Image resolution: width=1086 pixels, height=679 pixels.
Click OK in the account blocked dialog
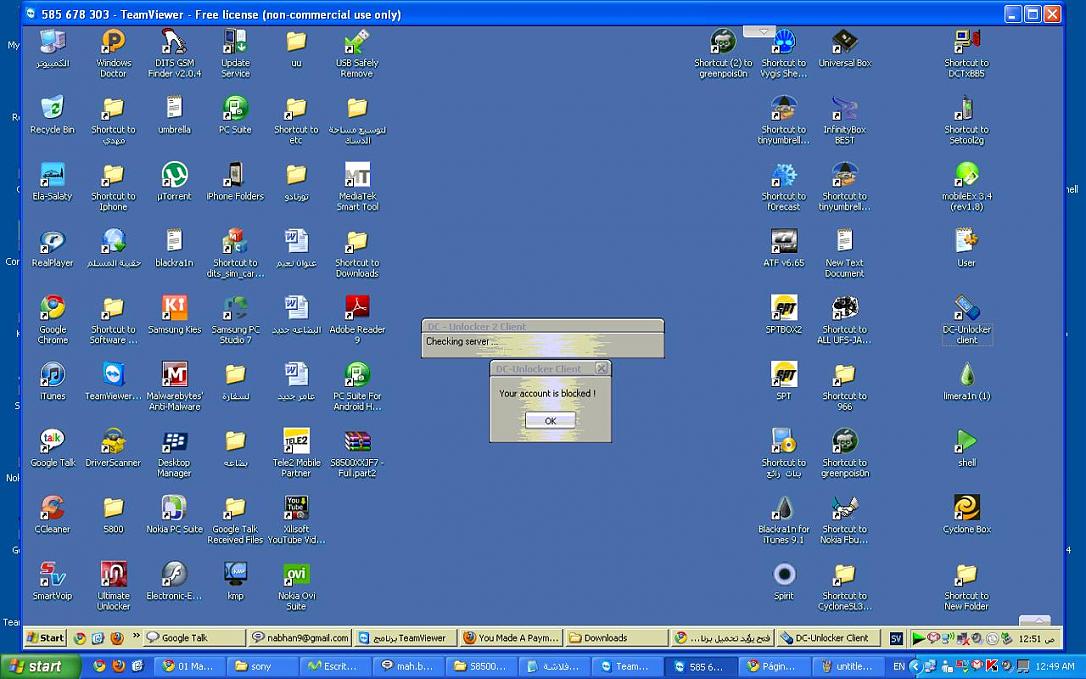550,421
